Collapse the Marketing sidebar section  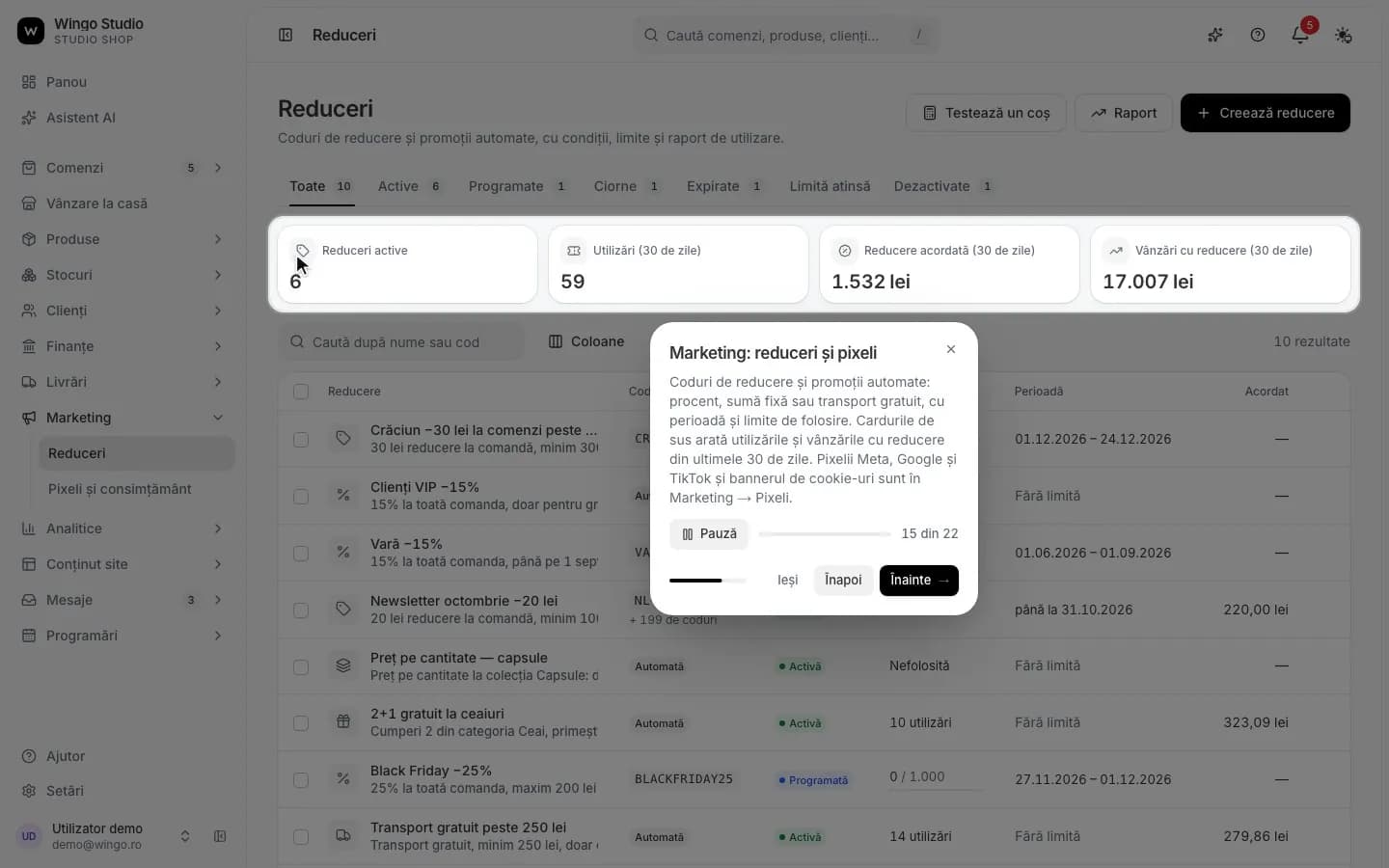[x=218, y=418]
